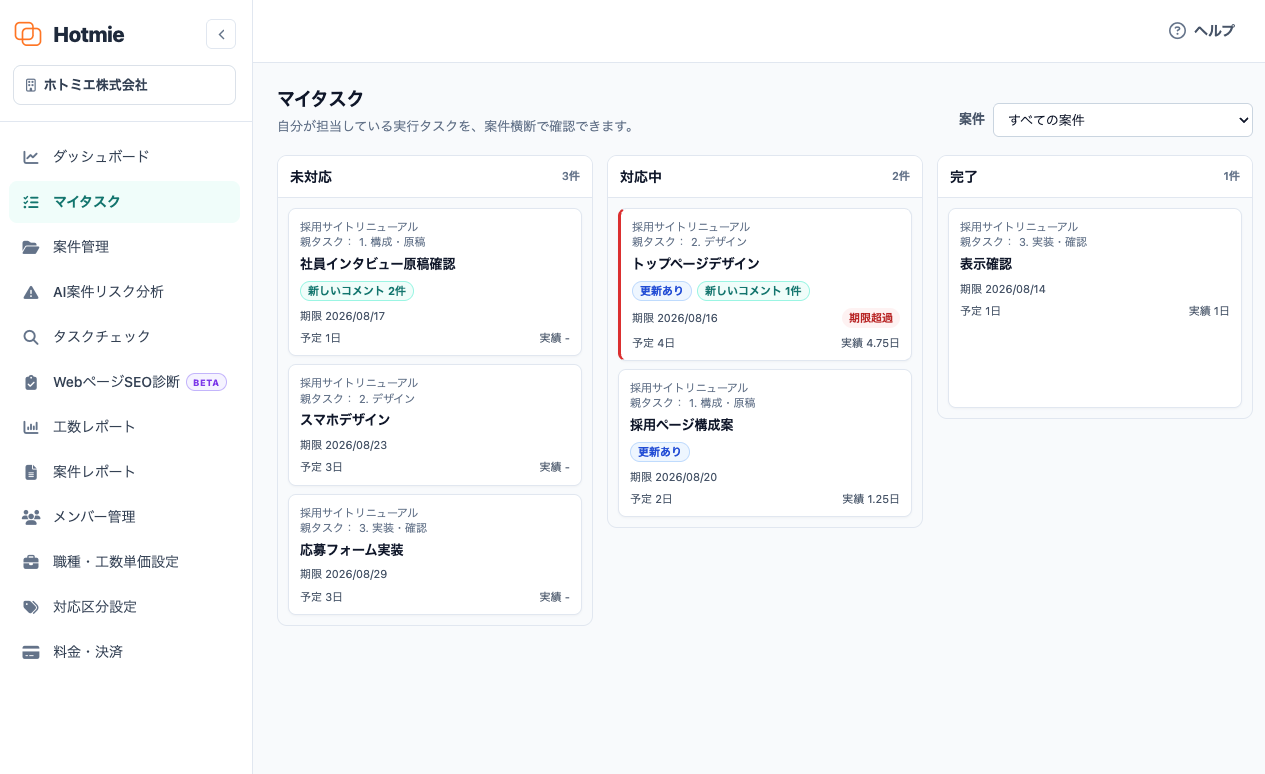Open the 案件管理 menu item
The image size is (1265, 774).
124,247
